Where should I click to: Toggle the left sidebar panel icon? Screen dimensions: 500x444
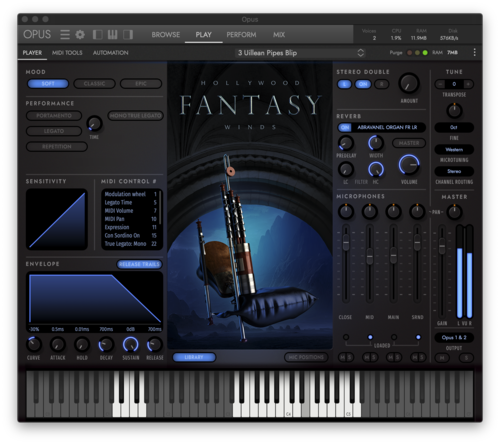pyautogui.click(x=97, y=34)
